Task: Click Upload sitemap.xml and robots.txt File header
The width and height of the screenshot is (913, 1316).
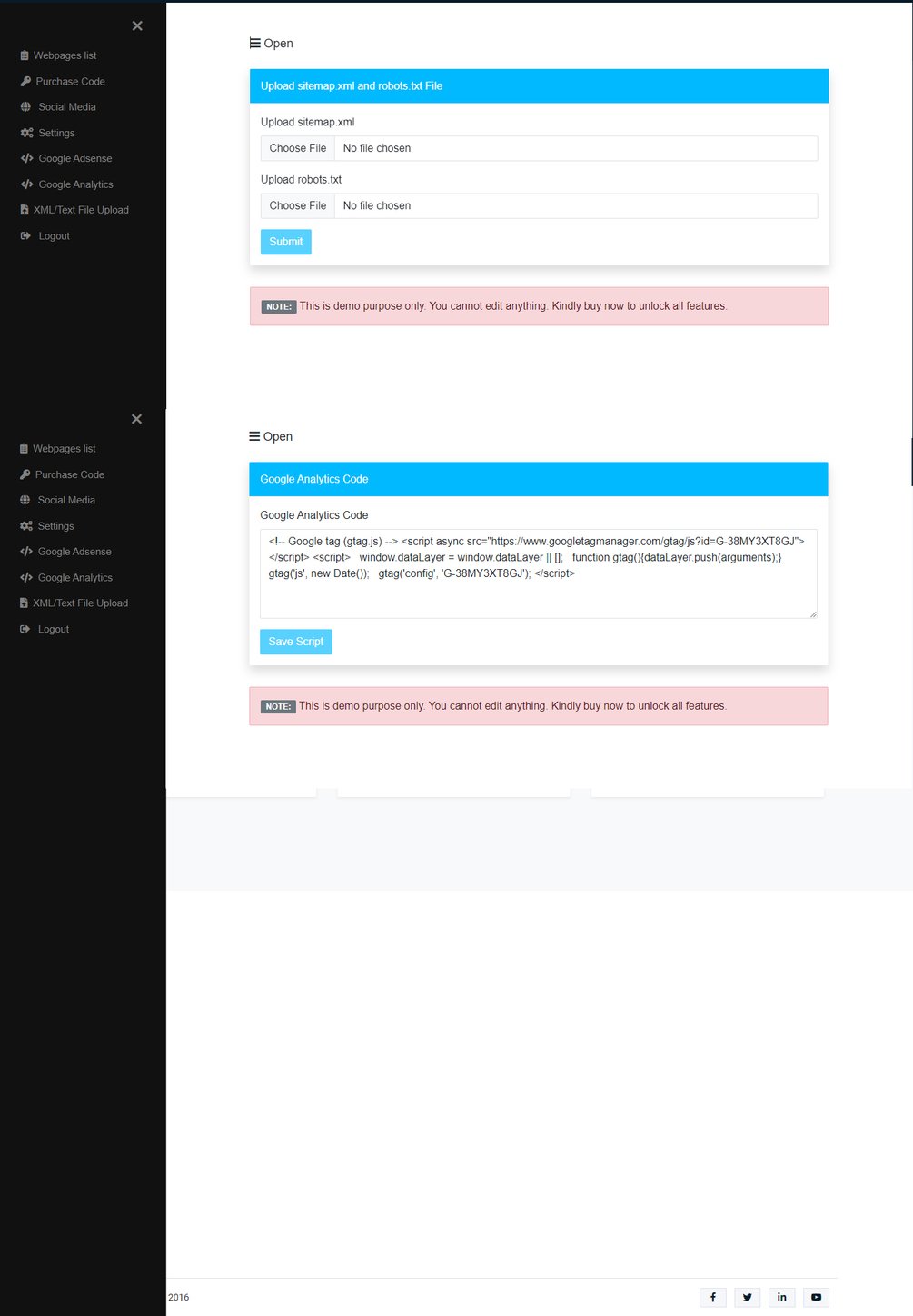Action: point(539,86)
